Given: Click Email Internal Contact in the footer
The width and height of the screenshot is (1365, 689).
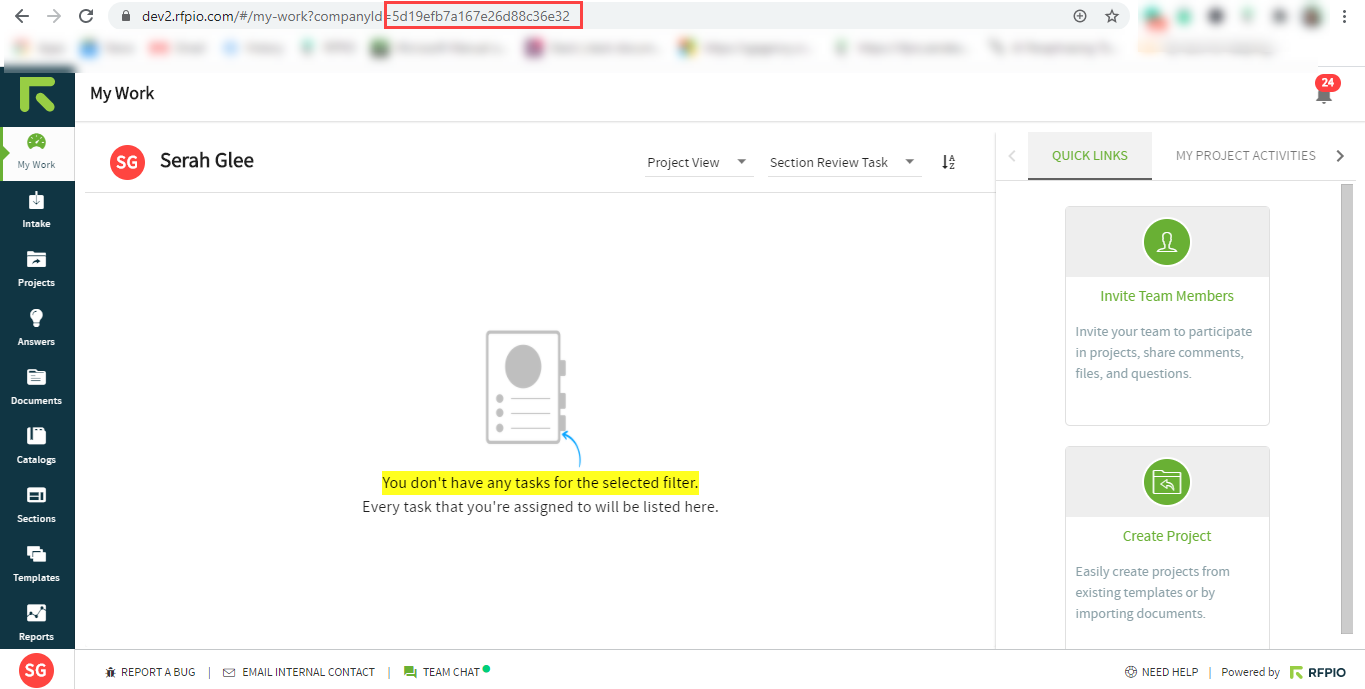Looking at the screenshot, I should pos(299,672).
